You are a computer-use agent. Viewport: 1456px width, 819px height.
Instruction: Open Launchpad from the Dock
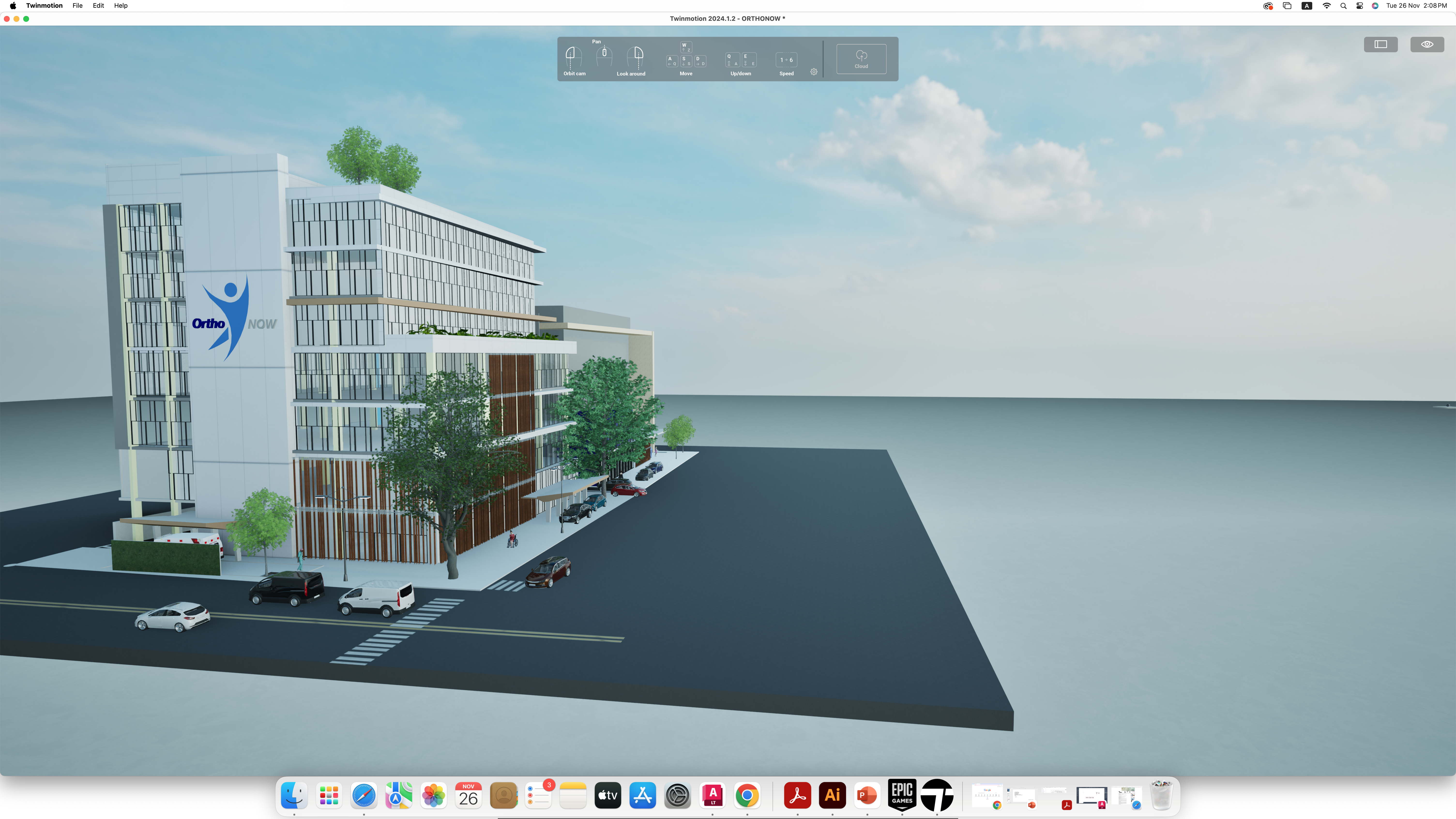(329, 795)
